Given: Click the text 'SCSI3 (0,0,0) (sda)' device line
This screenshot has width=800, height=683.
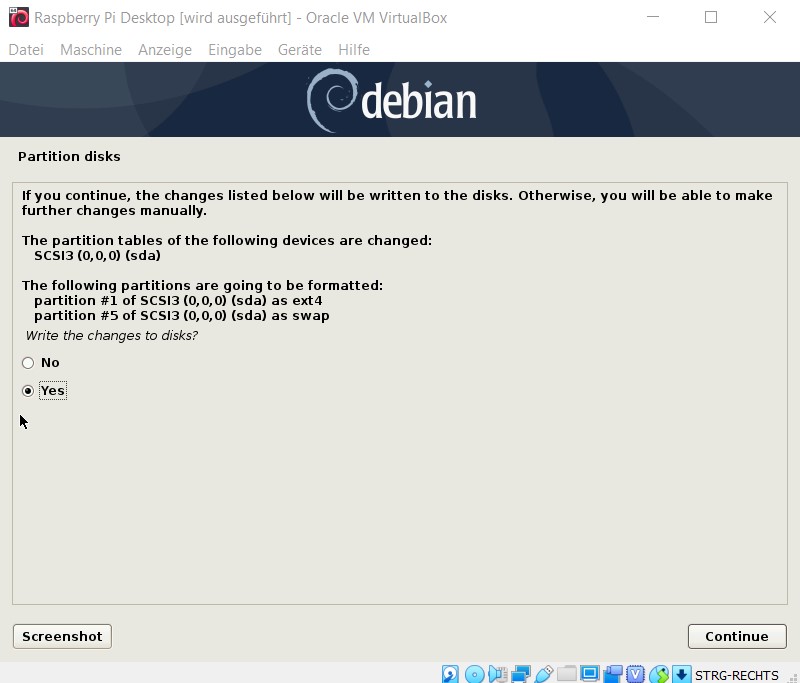Looking at the screenshot, I should tap(97, 256).
